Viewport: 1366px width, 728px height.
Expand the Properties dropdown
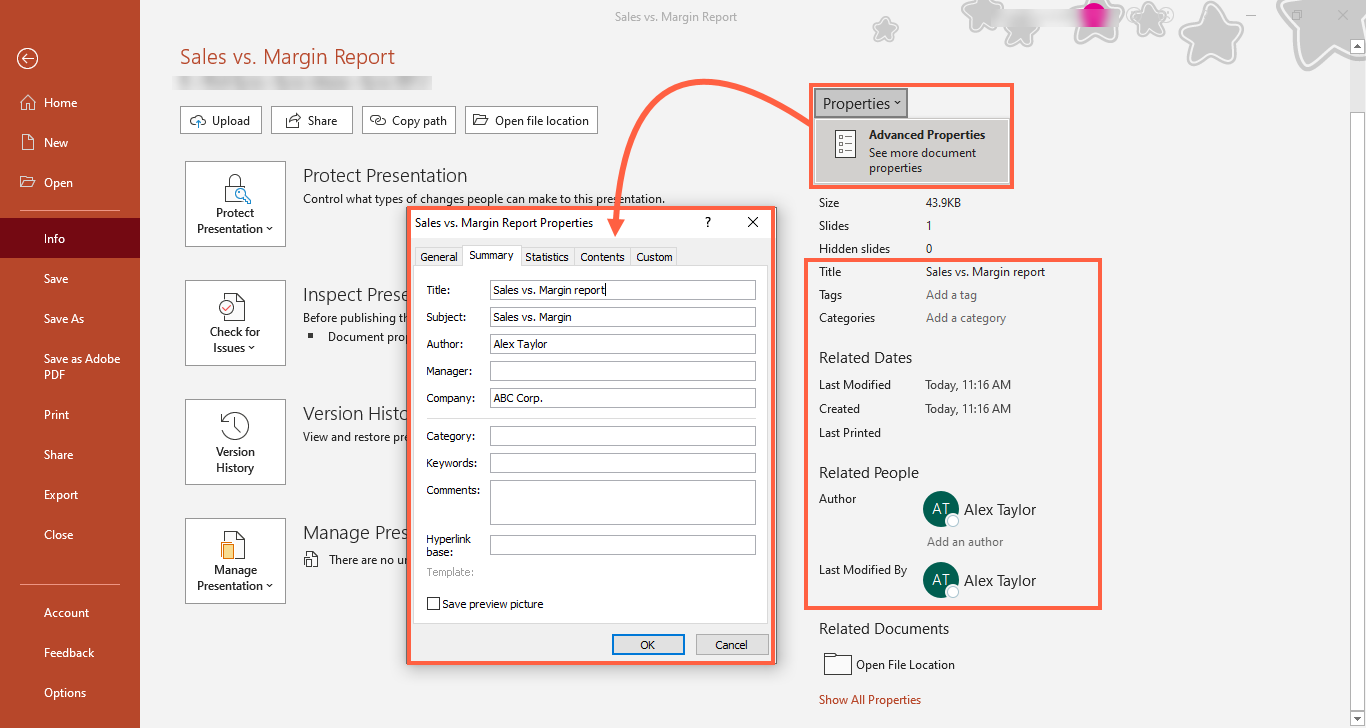tap(861, 103)
